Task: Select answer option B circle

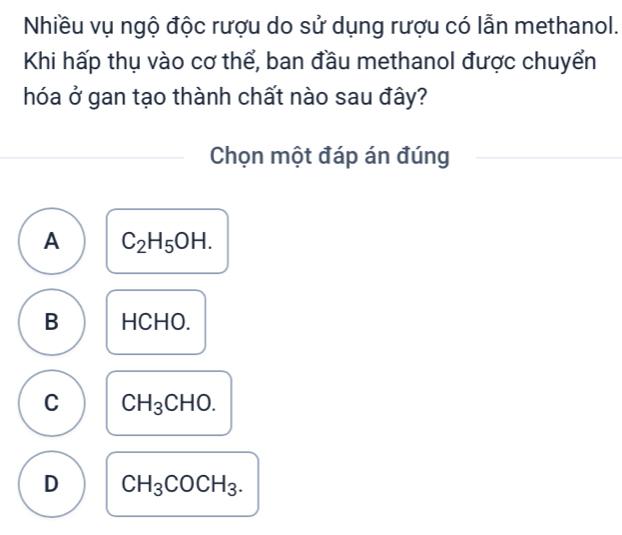Action: point(53,322)
